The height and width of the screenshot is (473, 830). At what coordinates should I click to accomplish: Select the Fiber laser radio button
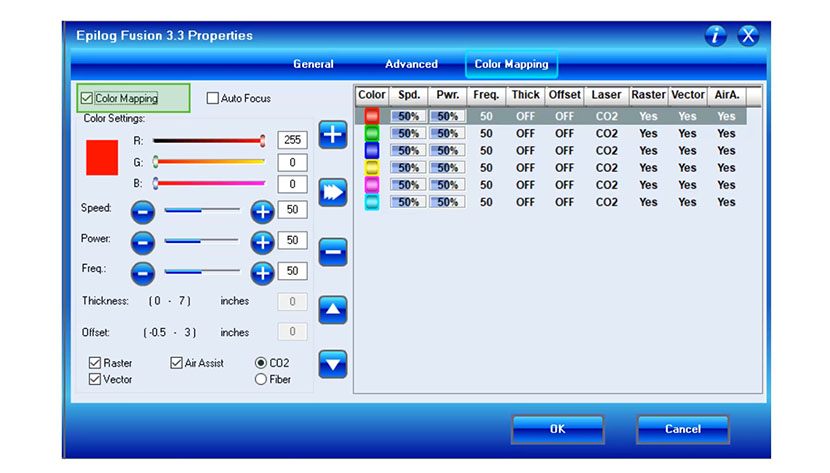(x=261, y=379)
